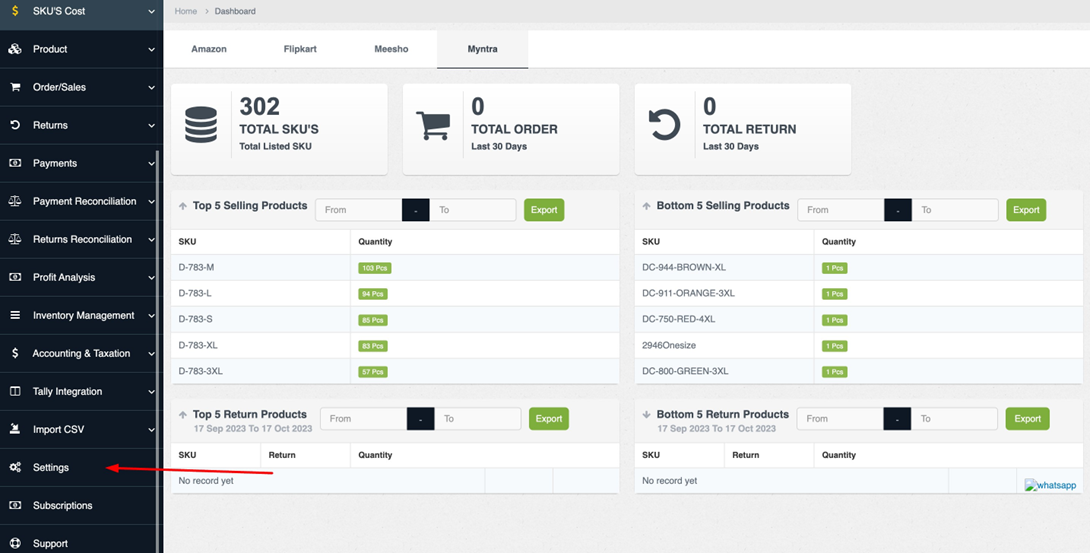Expand the Import CSV chevron
1090x553 pixels.
pos(152,429)
